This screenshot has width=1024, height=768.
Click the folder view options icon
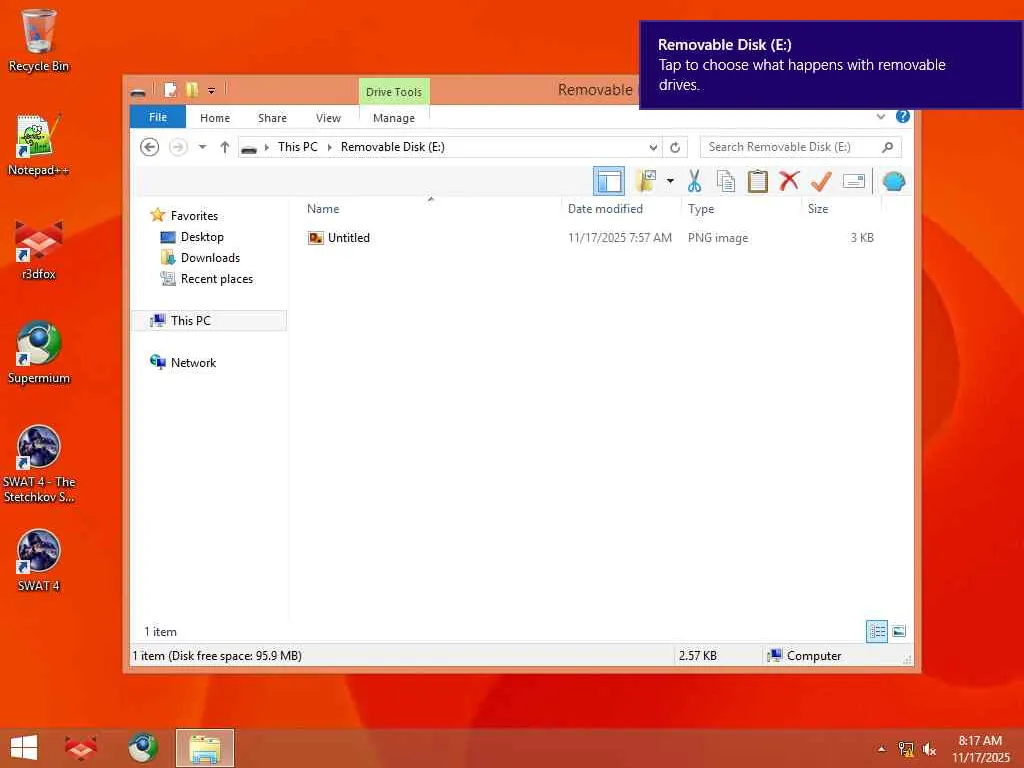[646, 181]
